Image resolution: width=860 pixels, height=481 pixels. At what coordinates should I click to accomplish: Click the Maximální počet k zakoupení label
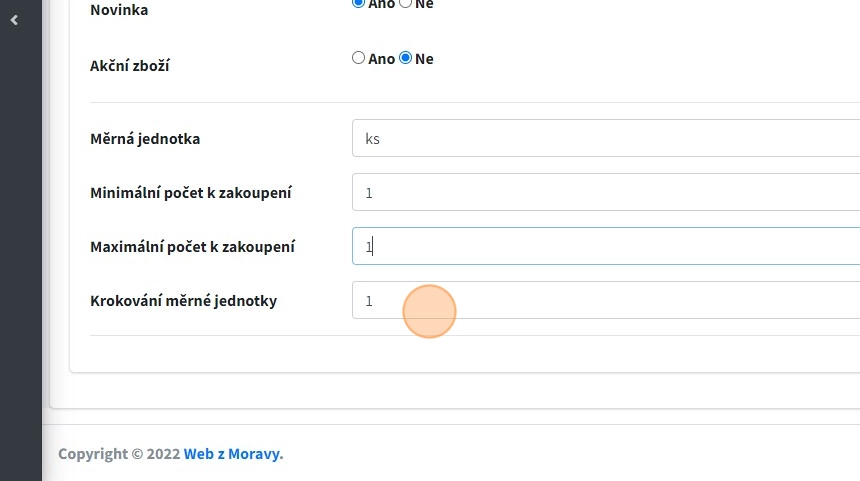(x=192, y=247)
